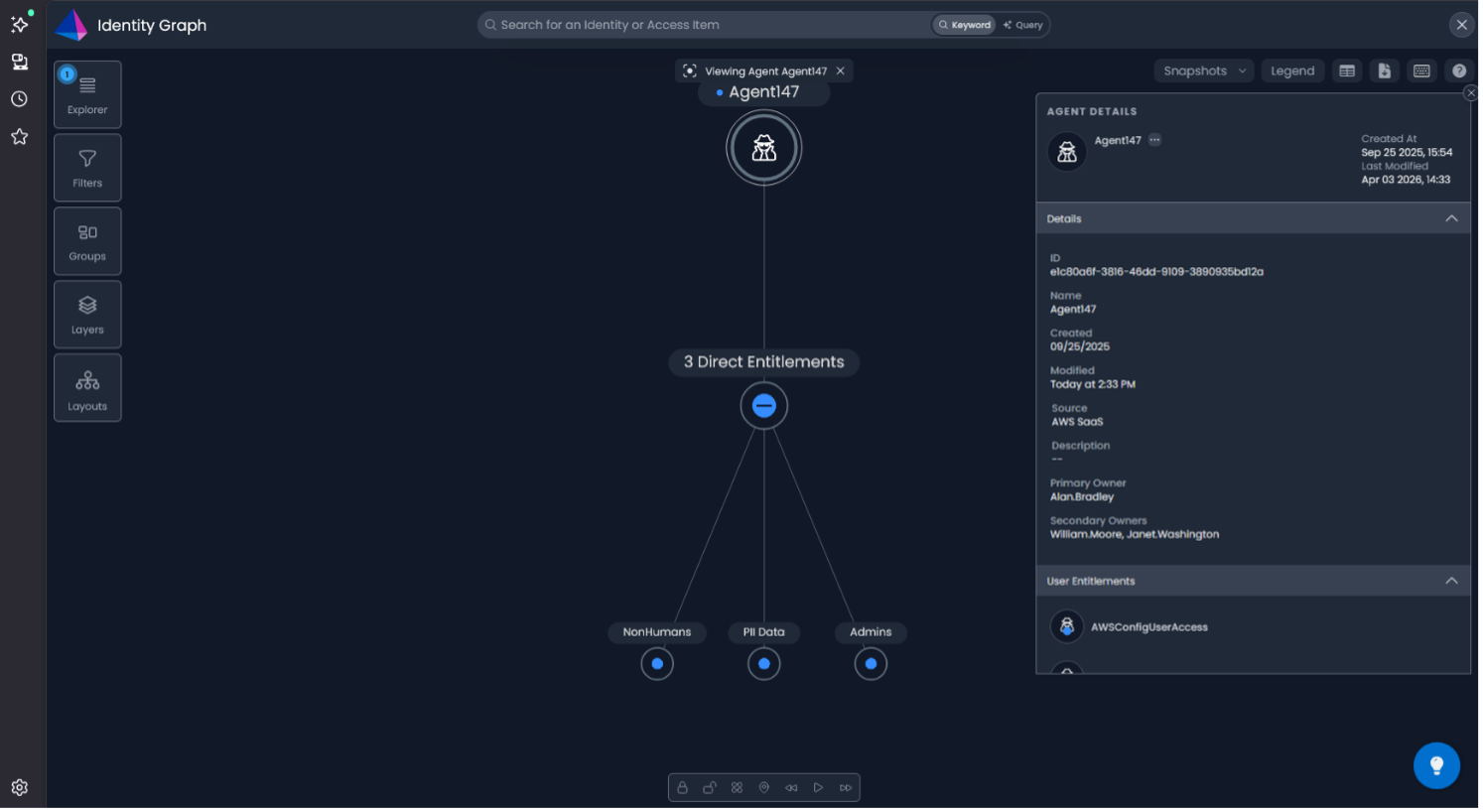This screenshot has height=812, width=1483.
Task: Click the agent ID value text
Action: pyautogui.click(x=1156, y=272)
